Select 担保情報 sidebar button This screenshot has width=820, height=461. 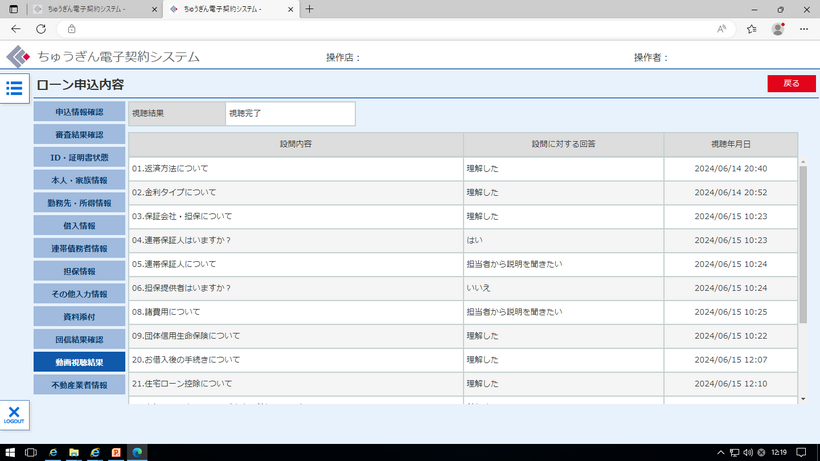[79, 271]
